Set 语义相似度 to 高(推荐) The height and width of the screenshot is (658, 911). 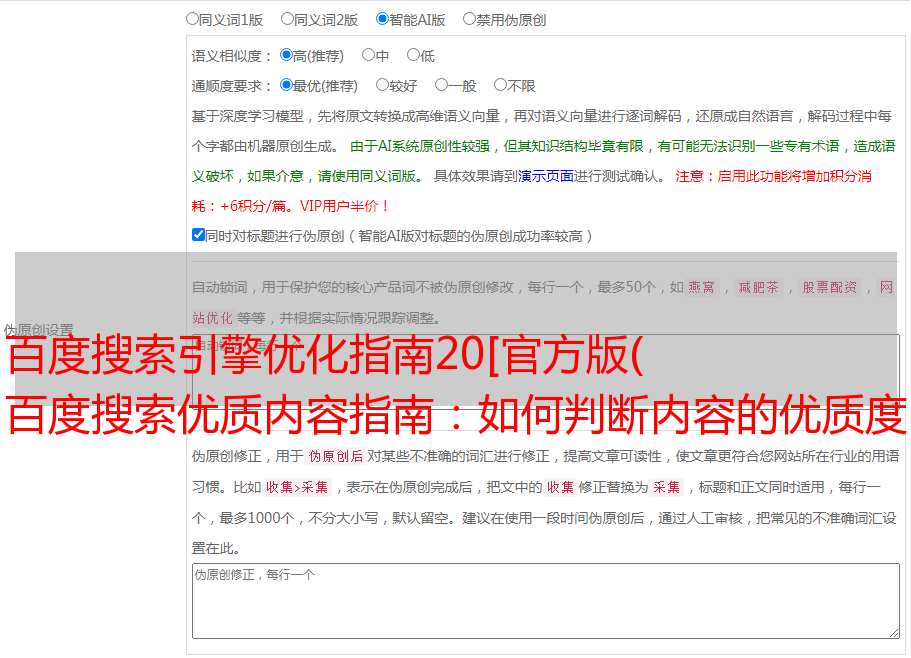tap(286, 55)
